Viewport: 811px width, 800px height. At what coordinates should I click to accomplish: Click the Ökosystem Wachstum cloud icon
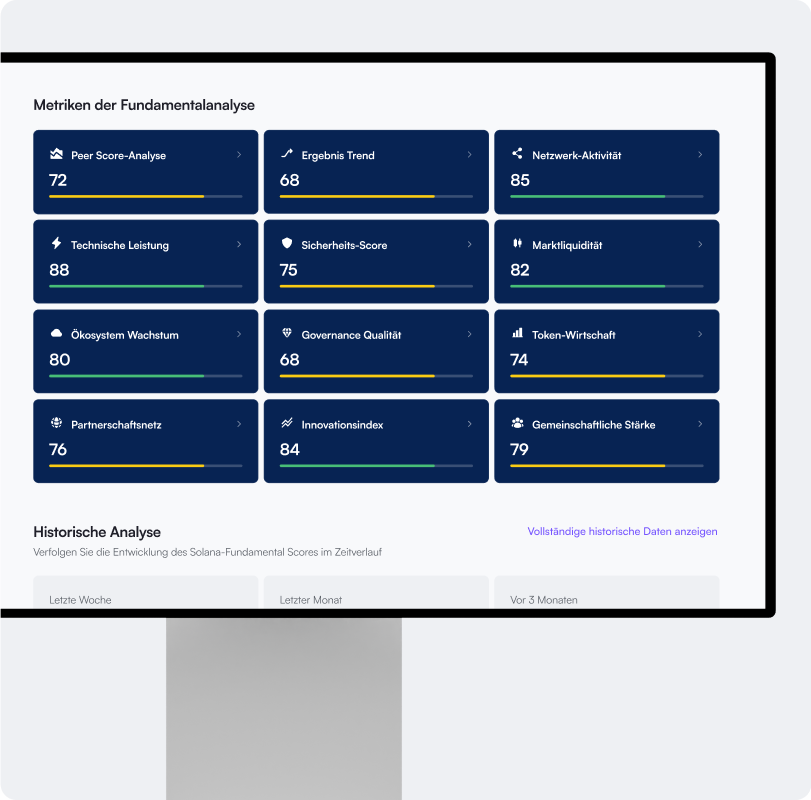point(56,333)
